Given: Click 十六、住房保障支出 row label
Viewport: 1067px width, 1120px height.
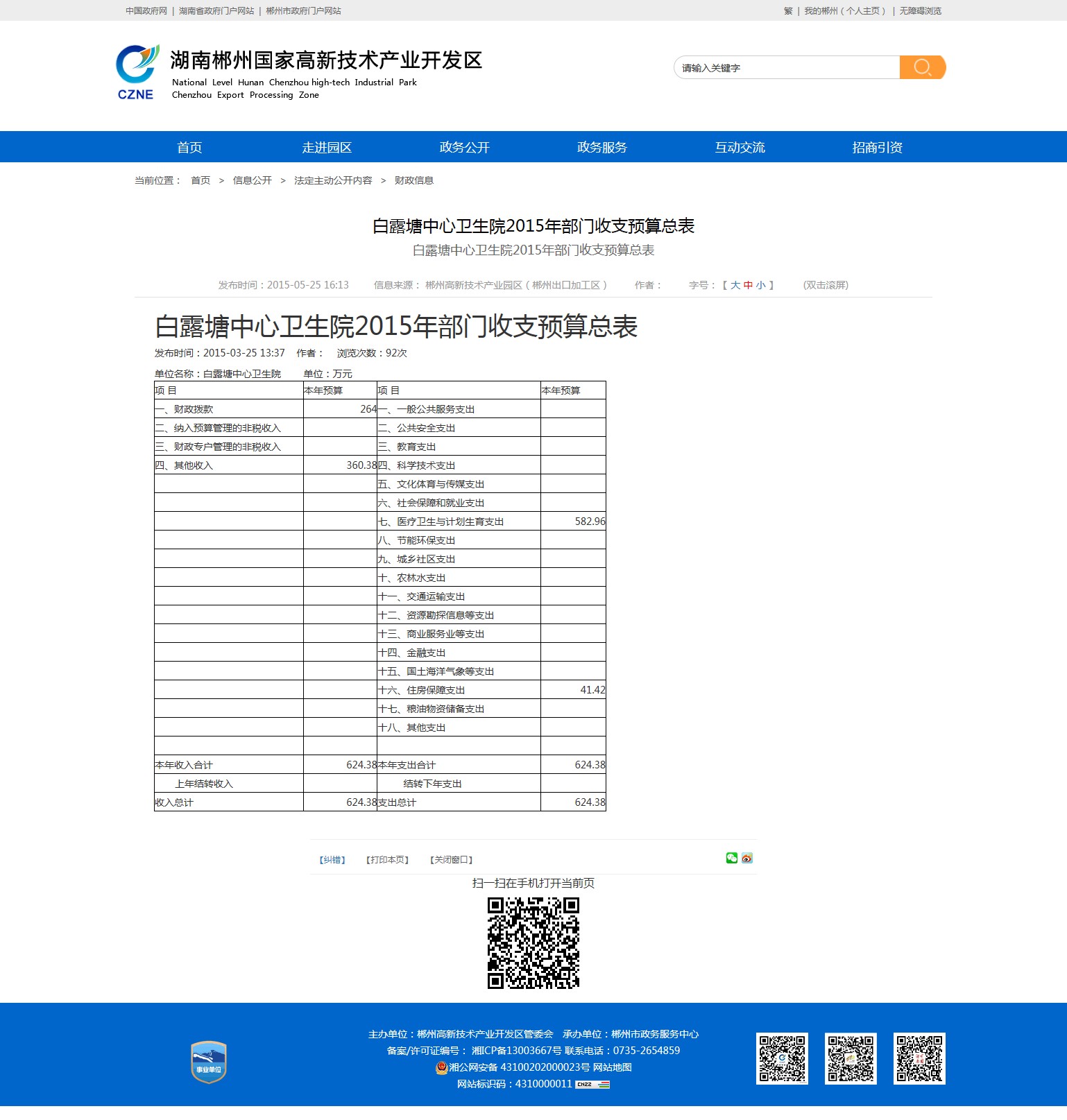Looking at the screenshot, I should click(421, 690).
